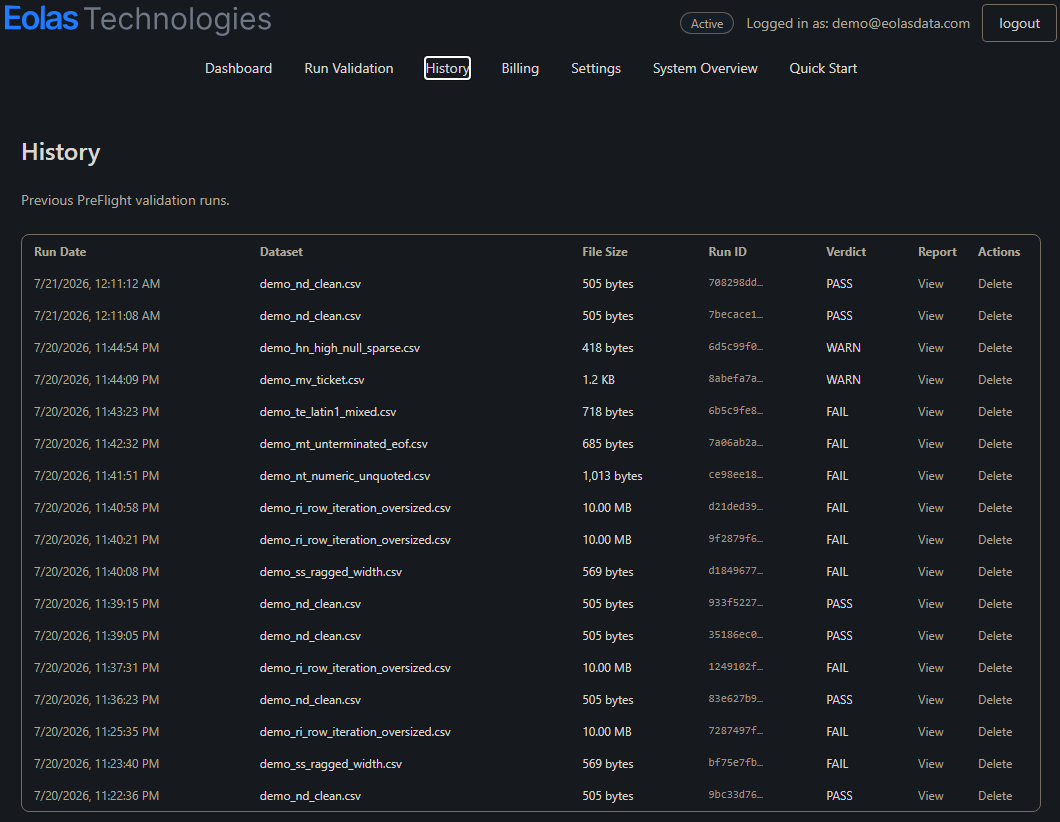Delete run 708298dd
This screenshot has height=822, width=1060.
point(994,284)
